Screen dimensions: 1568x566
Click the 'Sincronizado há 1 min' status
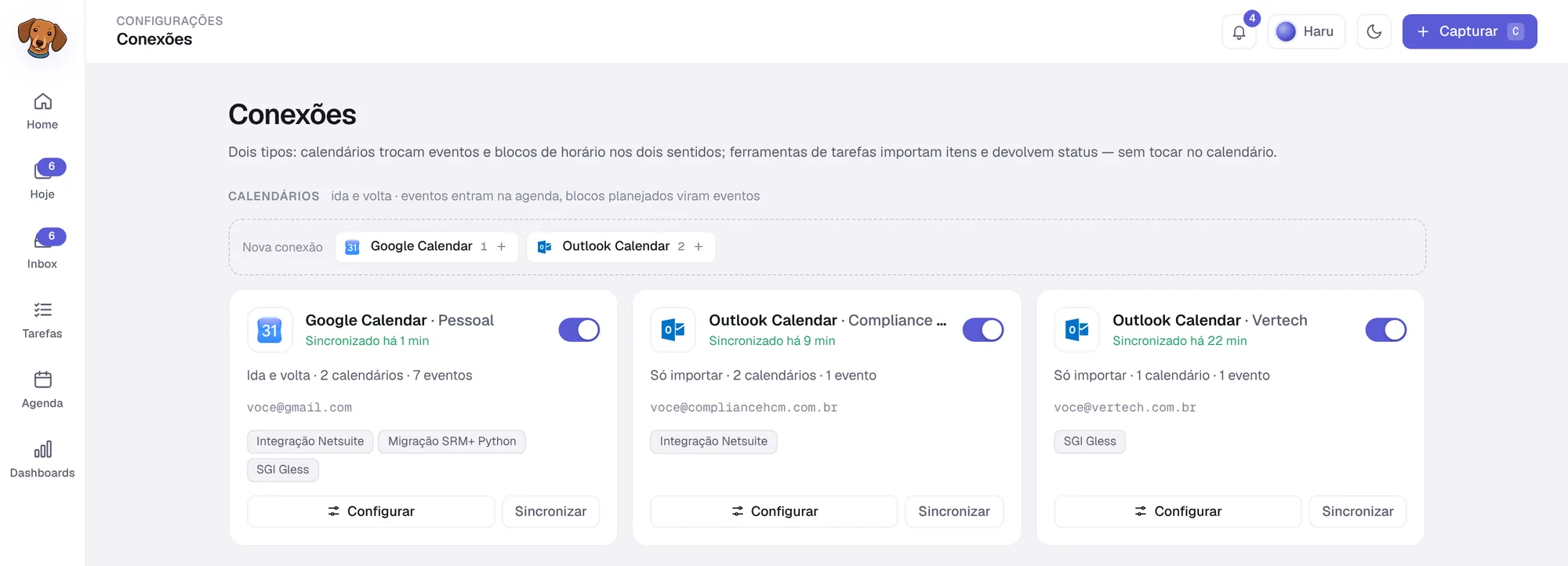click(367, 341)
